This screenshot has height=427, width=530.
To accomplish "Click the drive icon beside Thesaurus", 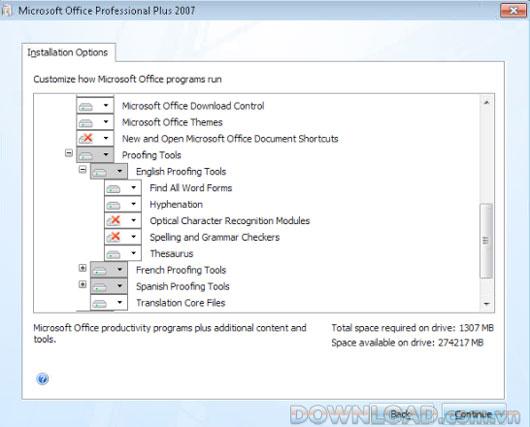I will [x=114, y=254].
